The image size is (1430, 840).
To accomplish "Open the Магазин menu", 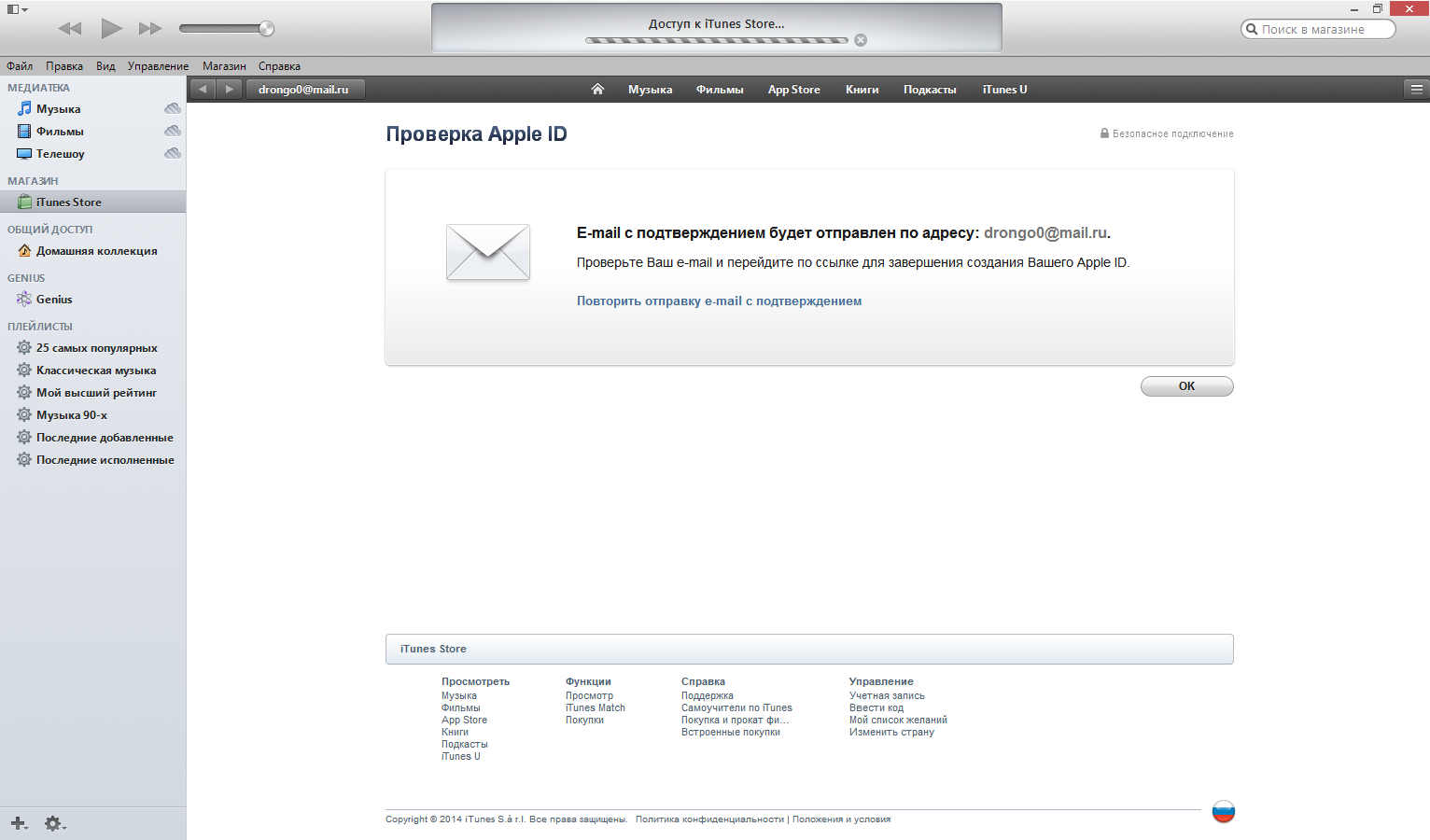I will coord(224,66).
